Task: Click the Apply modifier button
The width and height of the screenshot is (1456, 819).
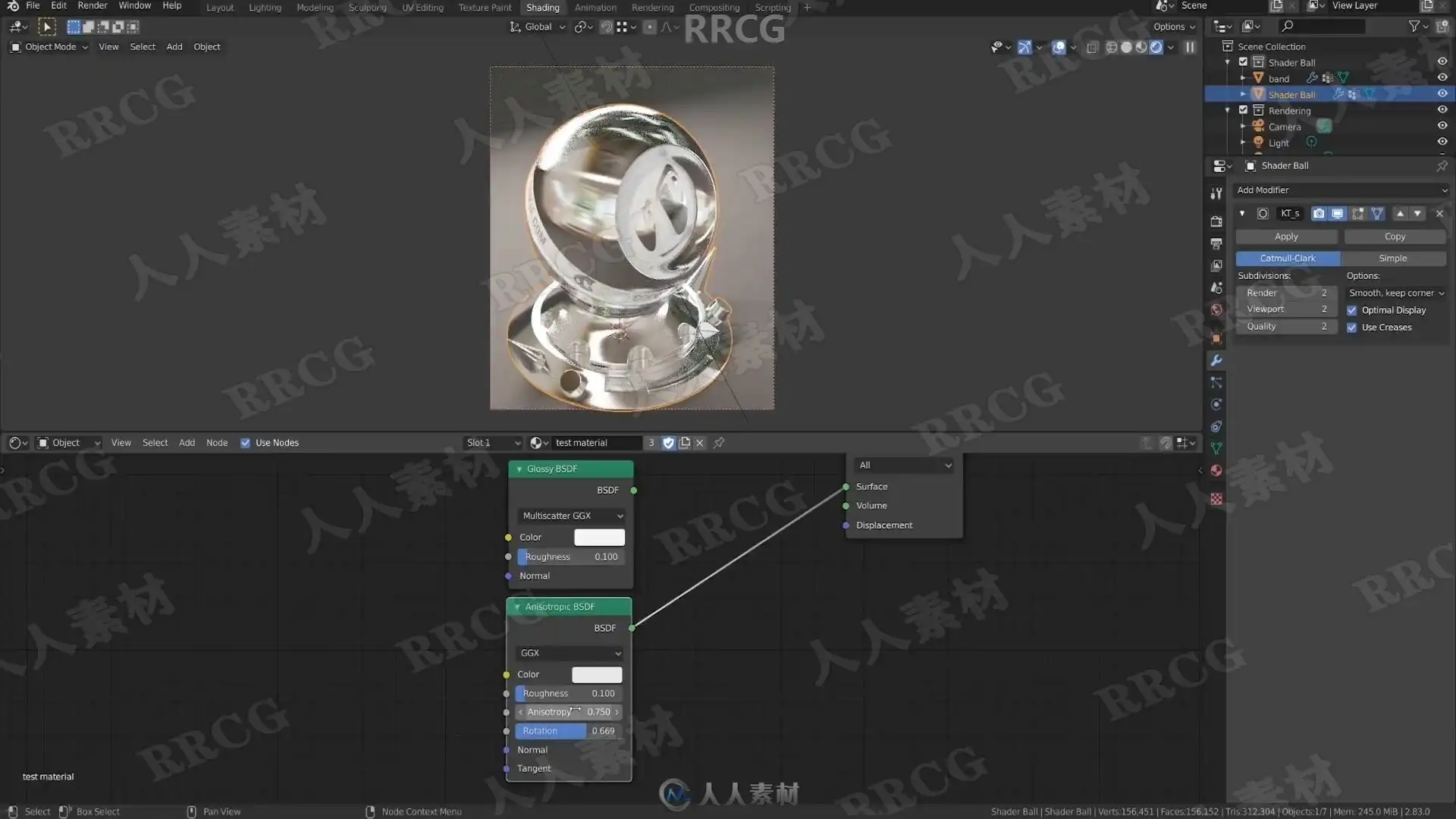Action: coord(1286,237)
